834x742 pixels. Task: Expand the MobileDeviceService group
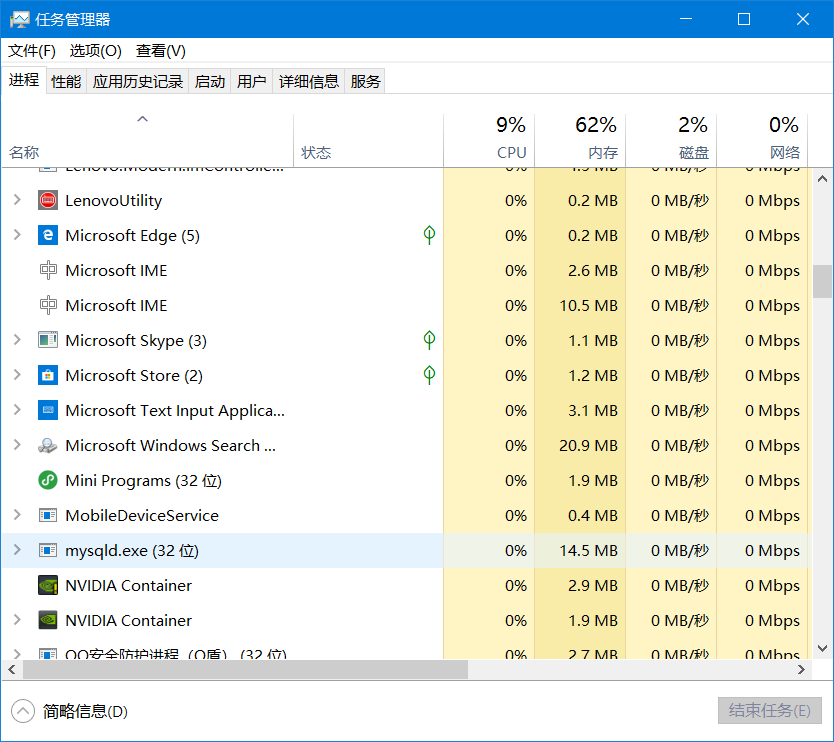click(17, 515)
